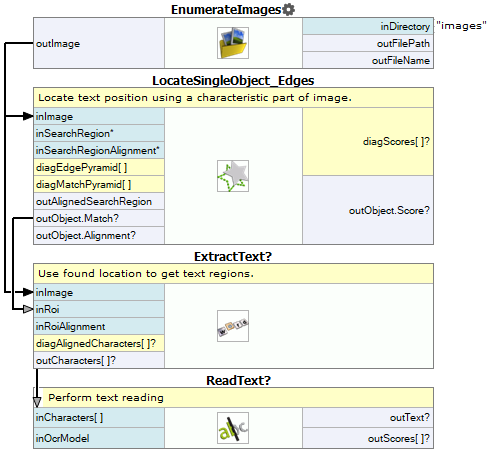This screenshot has height=454, width=500.
Task: Click the ExtractText word tiles icon
Action: [x=233, y=326]
